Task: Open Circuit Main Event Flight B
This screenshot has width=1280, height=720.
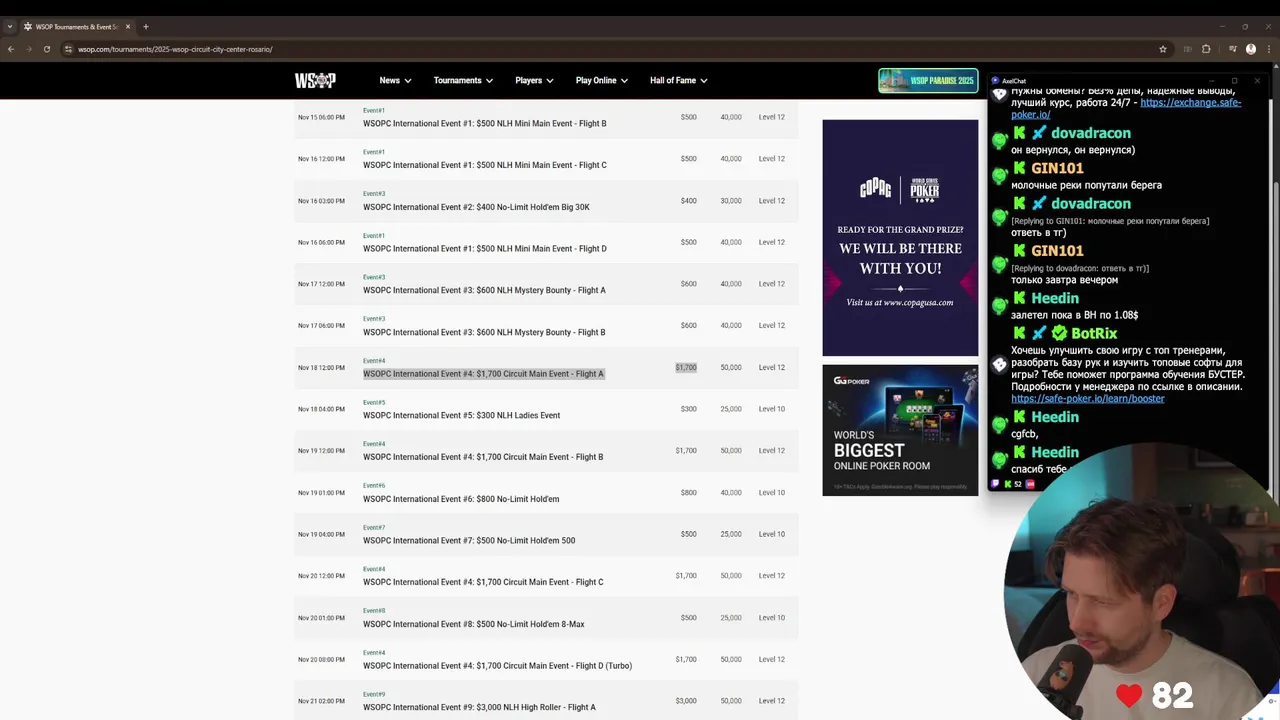Action: (483, 457)
